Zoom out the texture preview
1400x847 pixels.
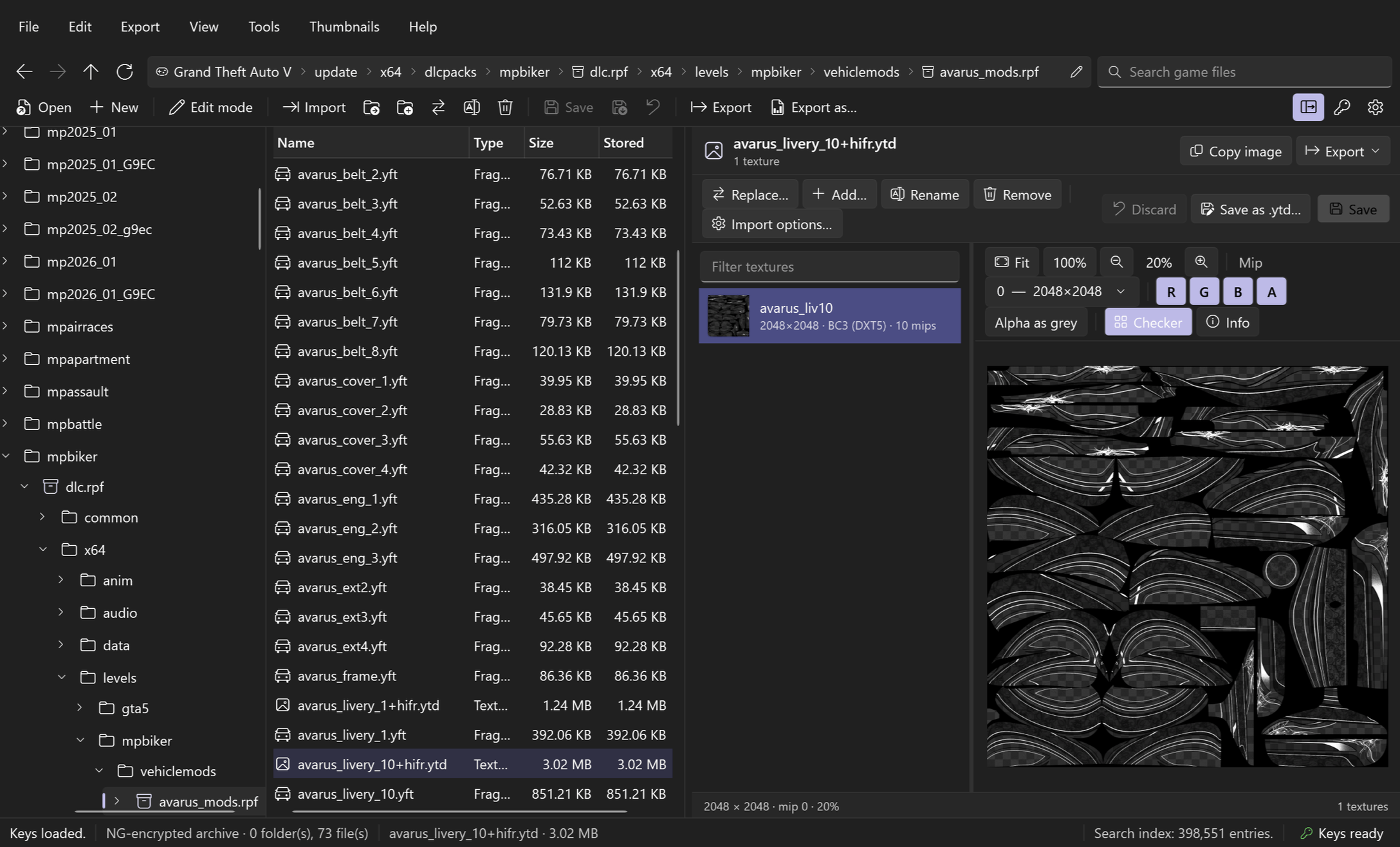1116,262
